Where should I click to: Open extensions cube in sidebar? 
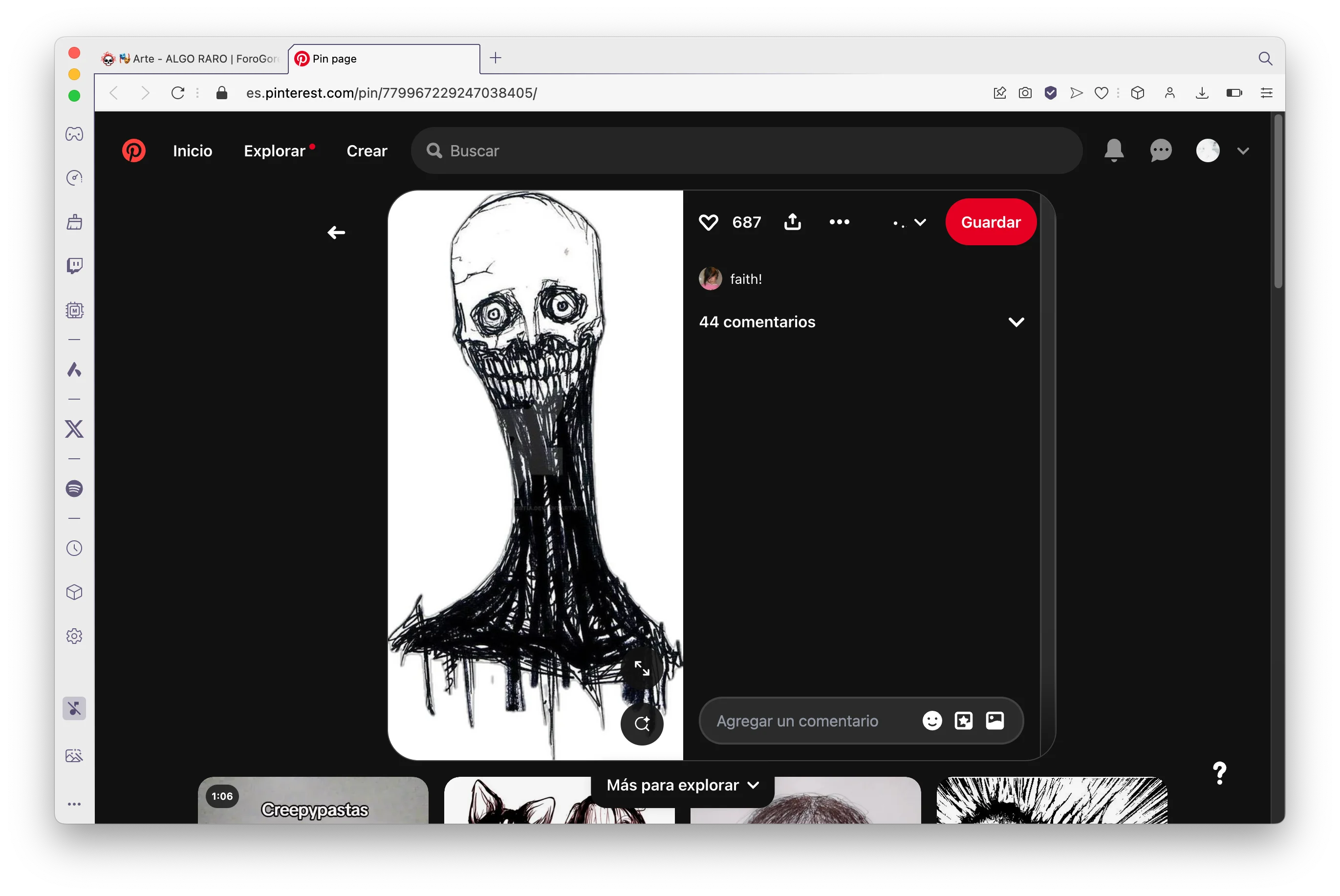74,592
